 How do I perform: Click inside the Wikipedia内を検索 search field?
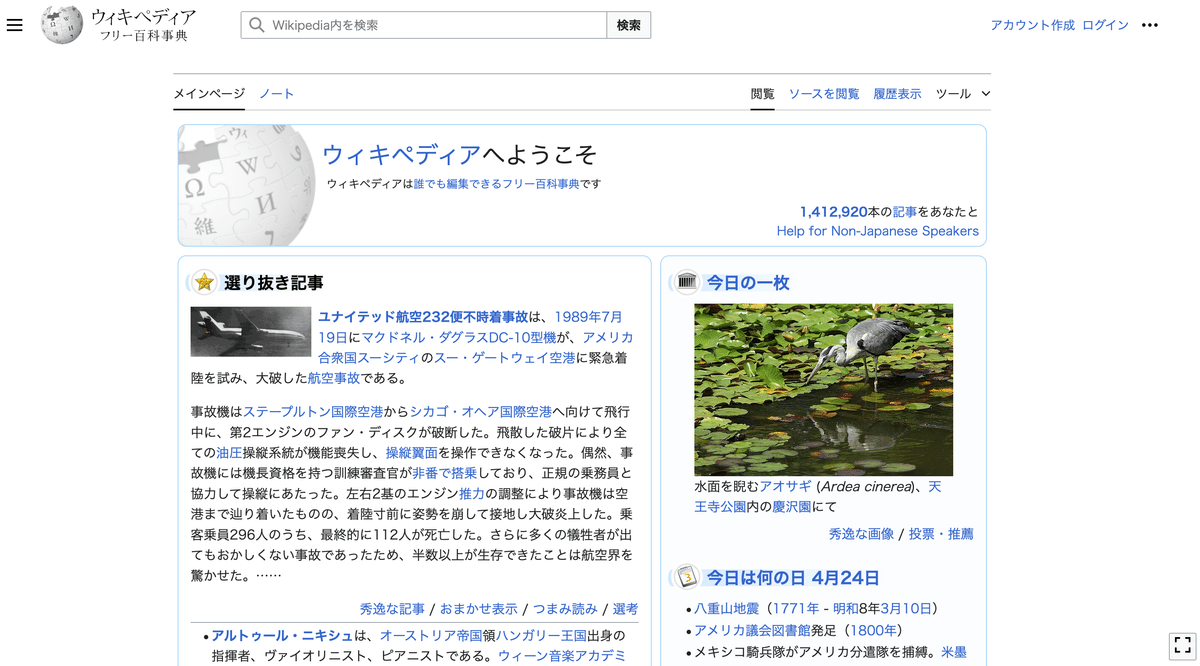click(420, 24)
